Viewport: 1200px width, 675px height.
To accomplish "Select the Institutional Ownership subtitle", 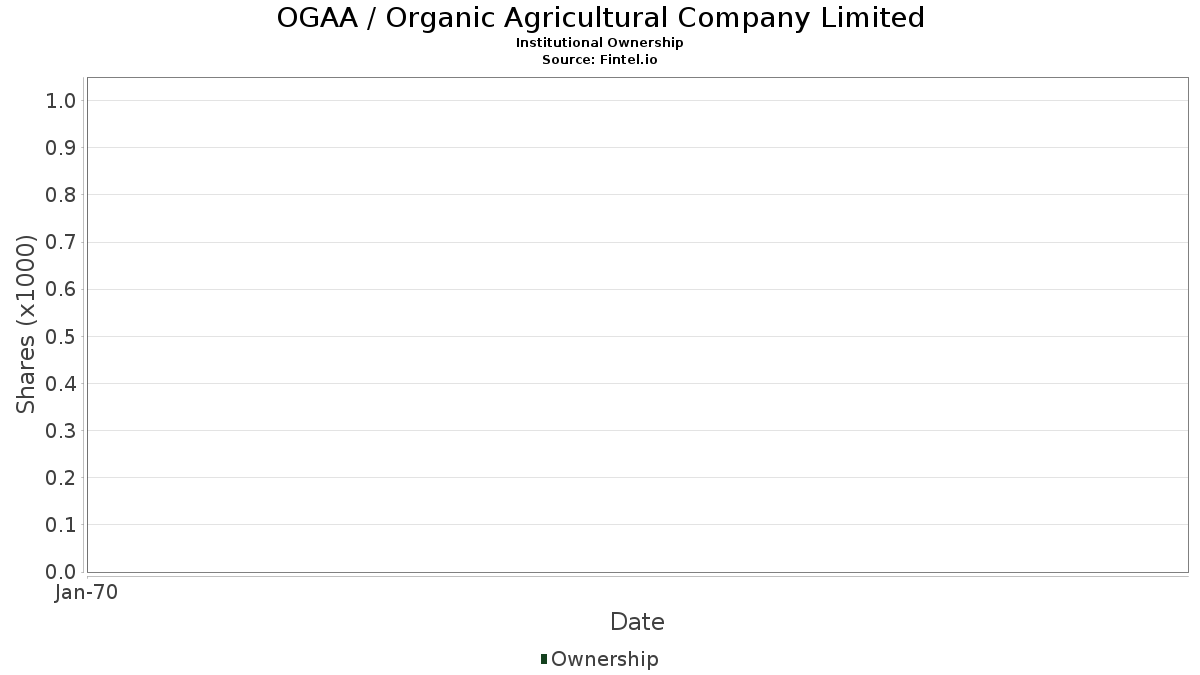I will pos(600,43).
